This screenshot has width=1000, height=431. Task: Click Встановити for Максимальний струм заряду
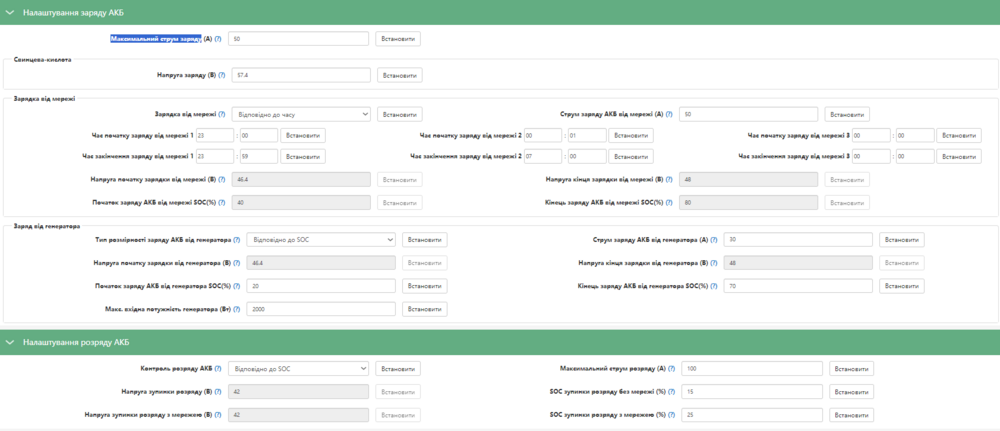(397, 39)
